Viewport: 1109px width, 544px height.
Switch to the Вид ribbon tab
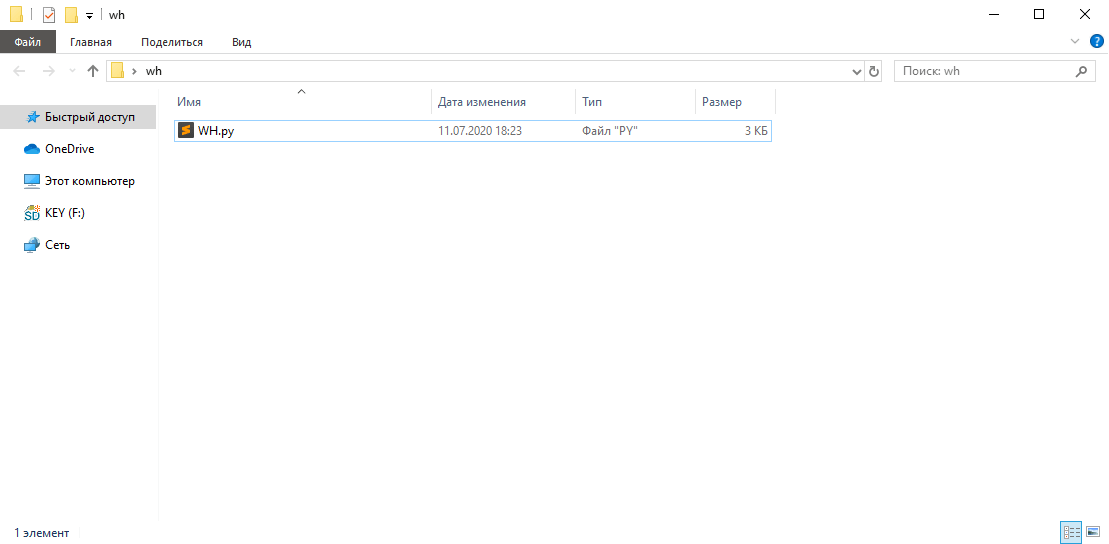pos(241,42)
